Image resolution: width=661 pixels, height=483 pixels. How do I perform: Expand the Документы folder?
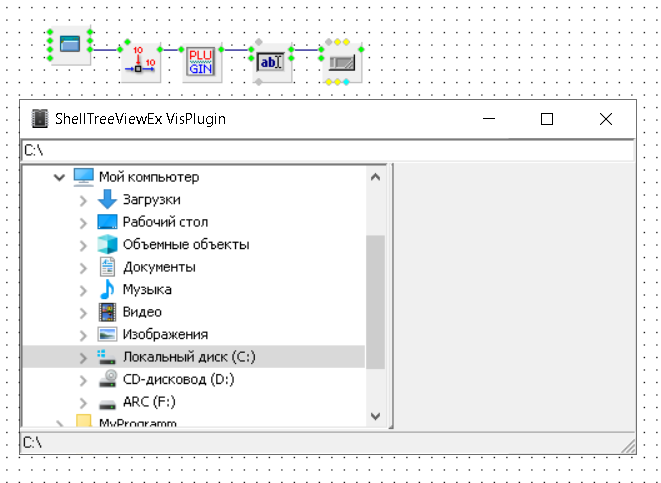pos(83,268)
